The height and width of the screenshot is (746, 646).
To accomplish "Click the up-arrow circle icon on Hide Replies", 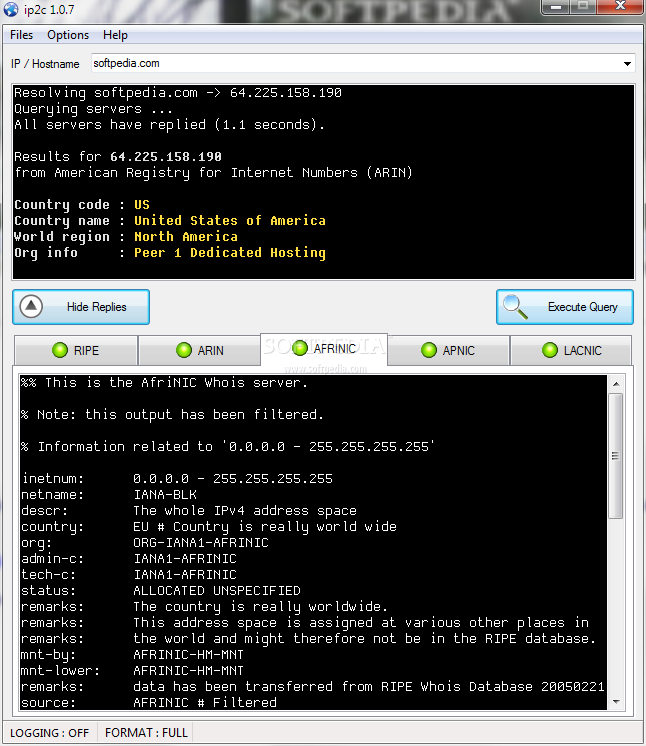I will [x=31, y=306].
